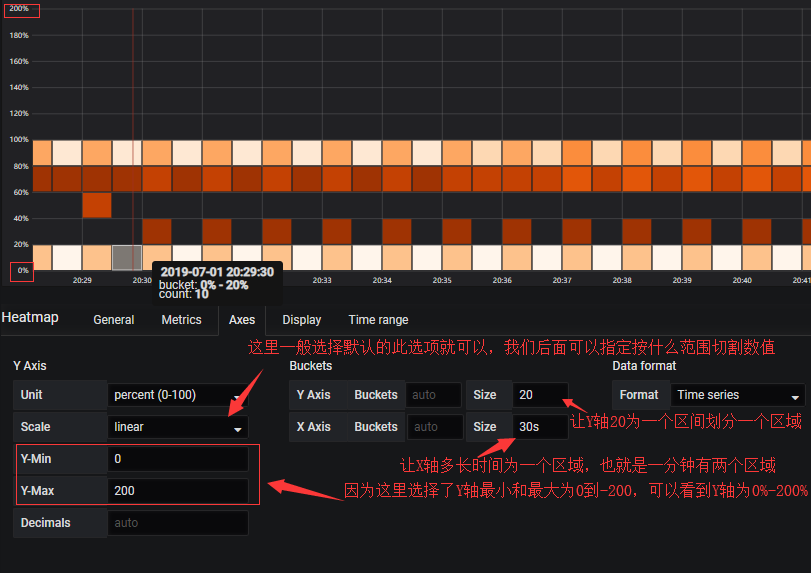Open the Unit dropdown showing percent (0-100)
The width and height of the screenshot is (811, 573).
[177, 395]
